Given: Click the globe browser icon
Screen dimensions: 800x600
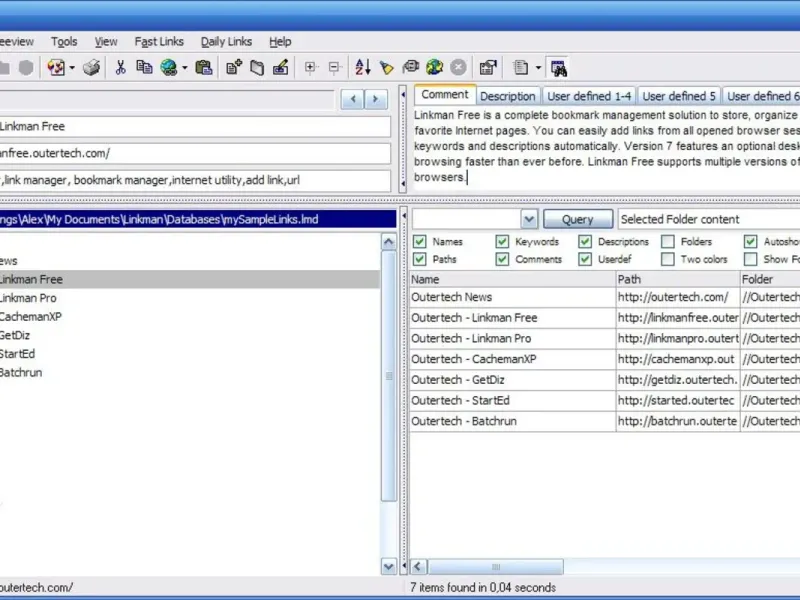Looking at the screenshot, I should tap(168, 67).
